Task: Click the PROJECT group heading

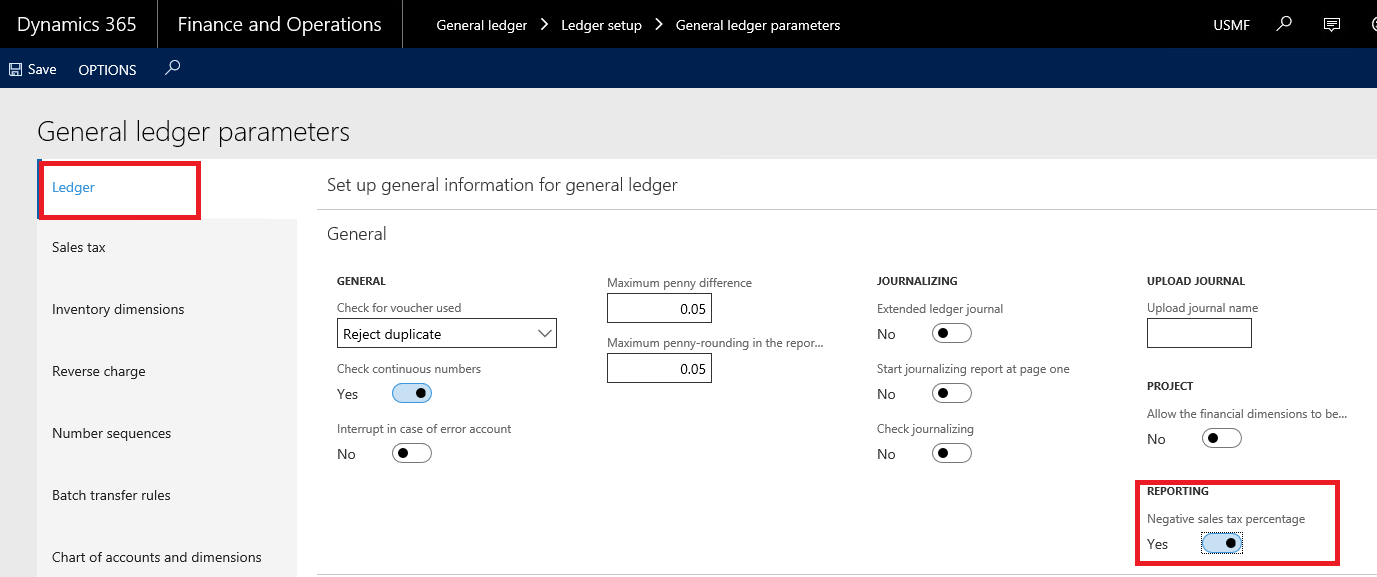Action: (x=1170, y=386)
